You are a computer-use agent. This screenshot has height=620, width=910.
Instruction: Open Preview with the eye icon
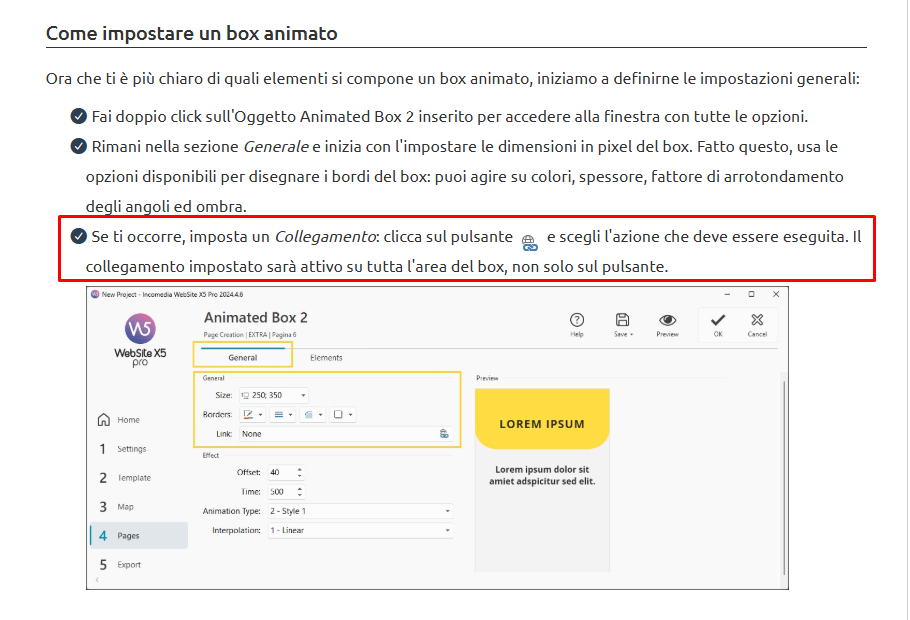667,320
